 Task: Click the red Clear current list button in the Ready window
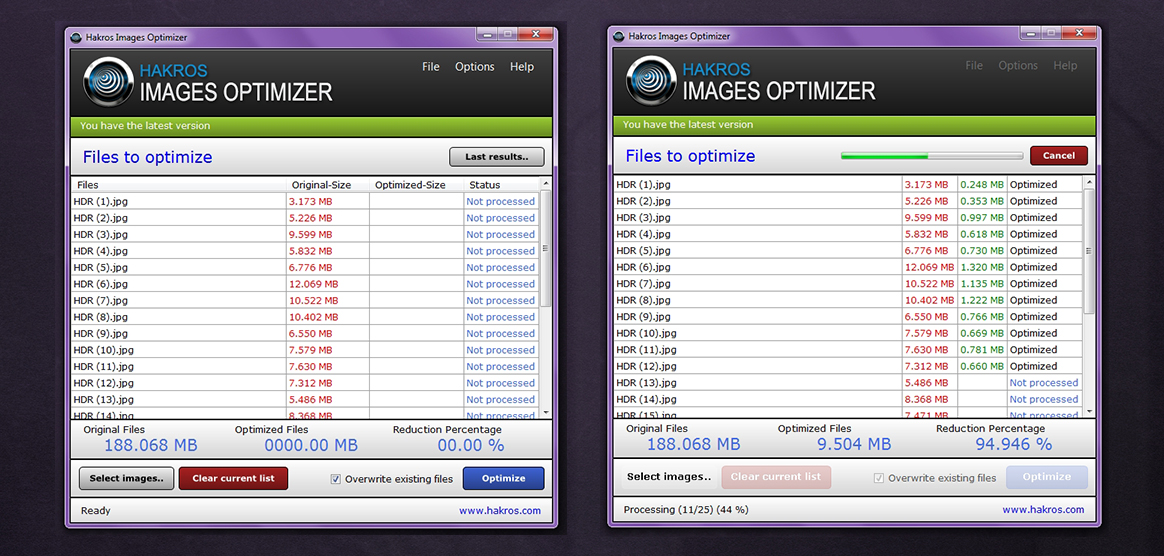point(233,478)
